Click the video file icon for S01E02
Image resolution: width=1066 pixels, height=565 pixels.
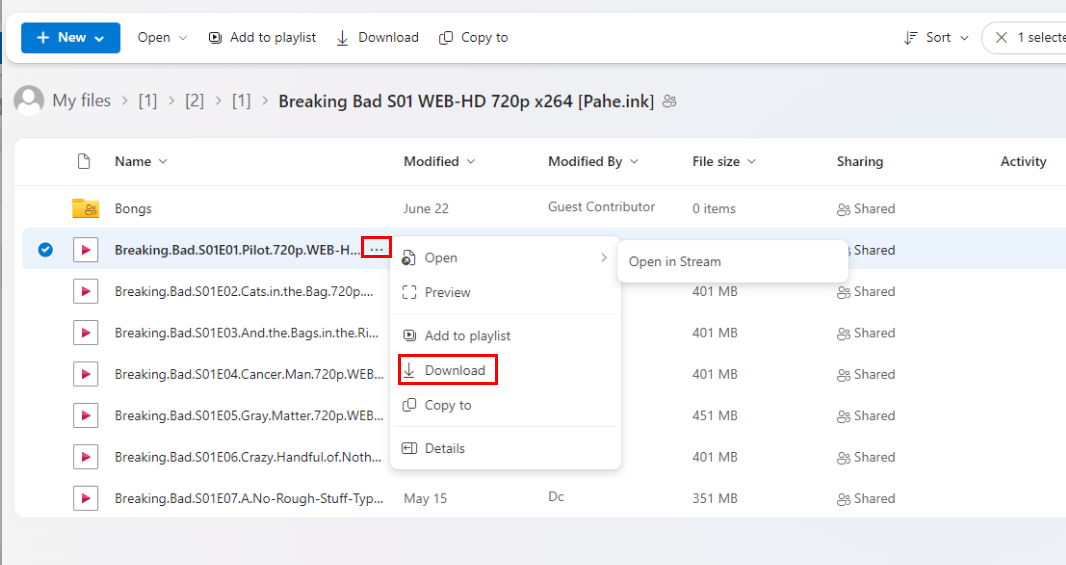point(85,292)
